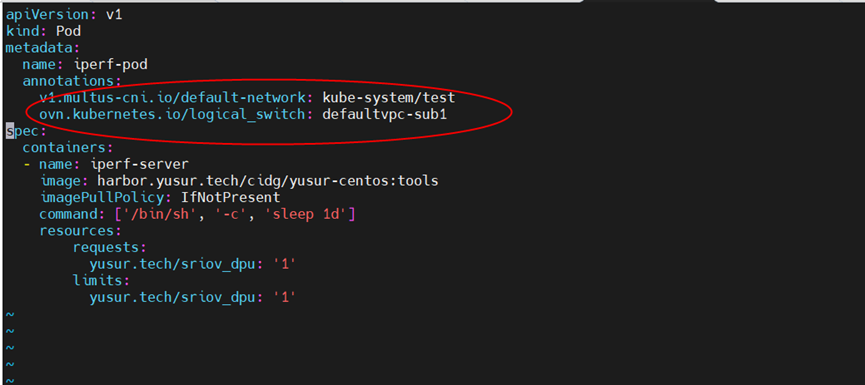Click the limits key
865x385 pixels.
pyautogui.click(x=98, y=281)
